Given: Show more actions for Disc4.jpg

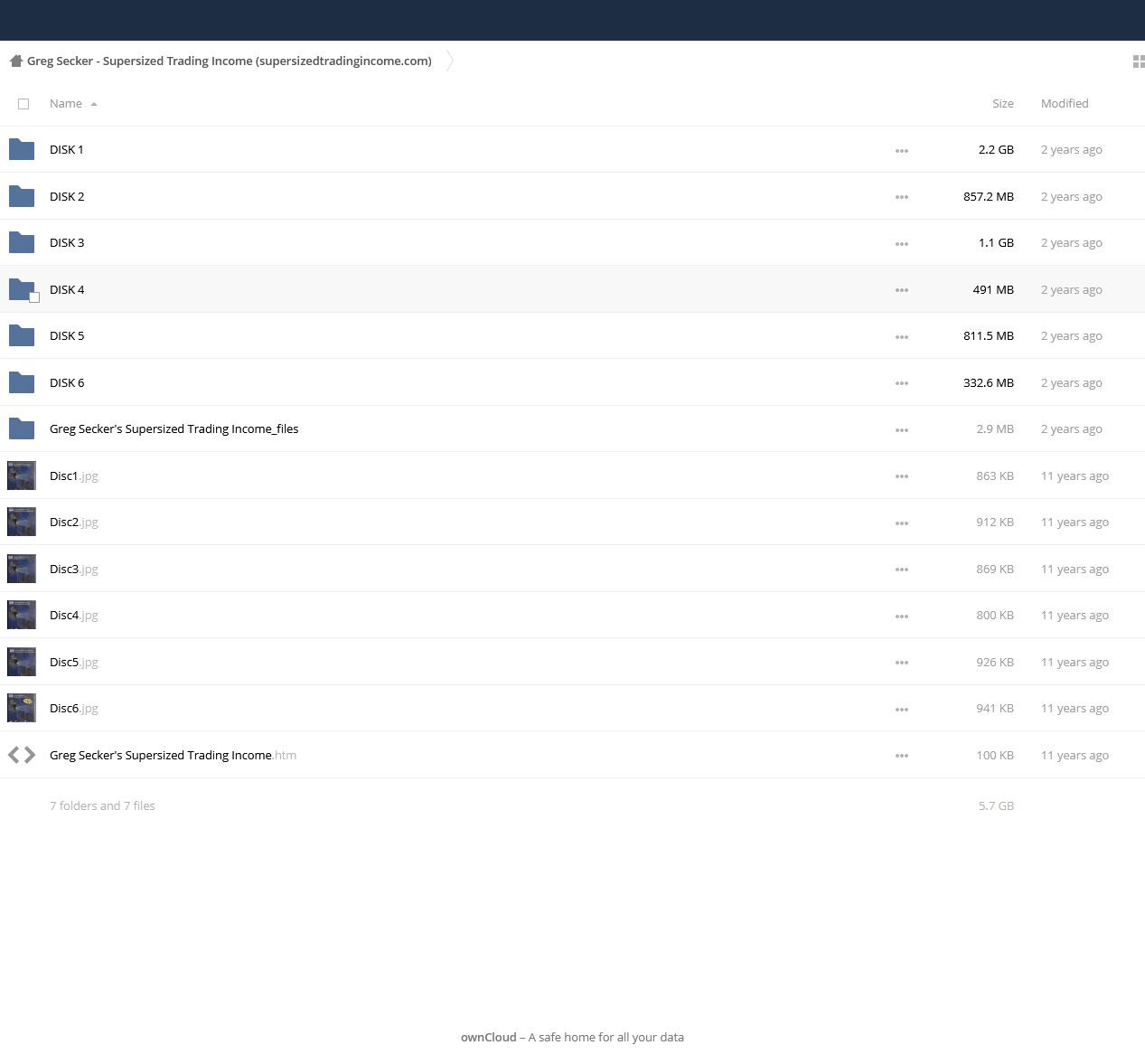Looking at the screenshot, I should (902, 617).
